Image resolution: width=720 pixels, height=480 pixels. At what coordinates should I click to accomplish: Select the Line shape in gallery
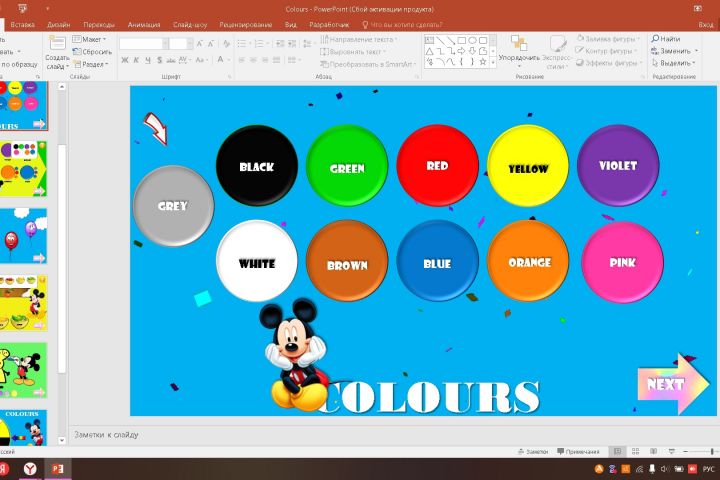[440, 40]
